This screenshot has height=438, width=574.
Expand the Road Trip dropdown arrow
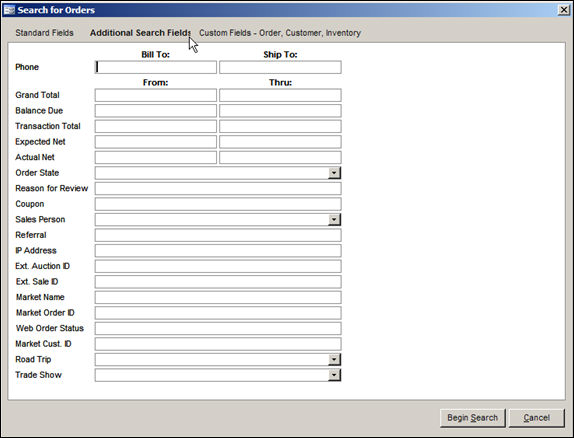334,359
